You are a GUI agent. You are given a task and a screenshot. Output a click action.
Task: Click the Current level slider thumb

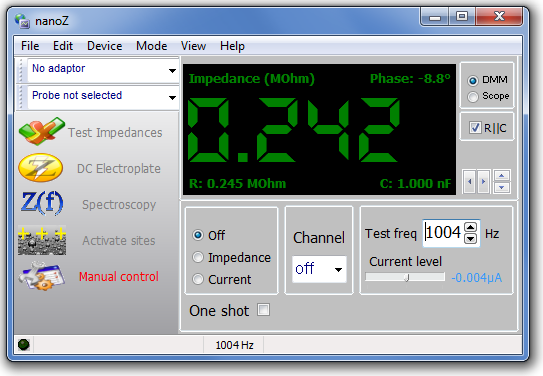coord(407,277)
